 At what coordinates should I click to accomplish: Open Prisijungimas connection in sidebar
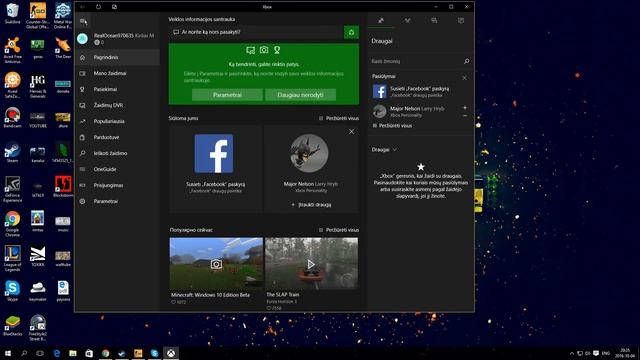click(x=117, y=185)
